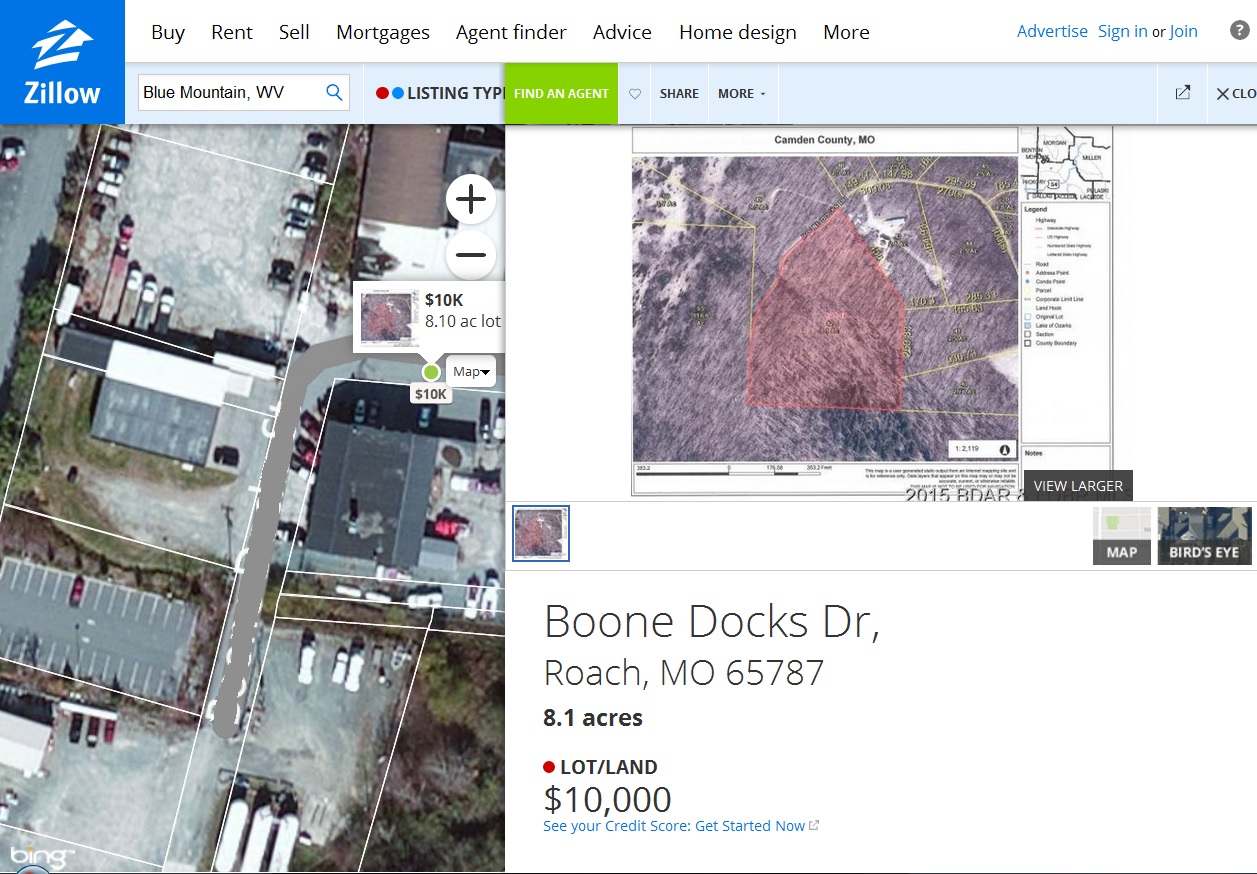
Task: Click the green $10K map marker
Action: [x=431, y=372]
